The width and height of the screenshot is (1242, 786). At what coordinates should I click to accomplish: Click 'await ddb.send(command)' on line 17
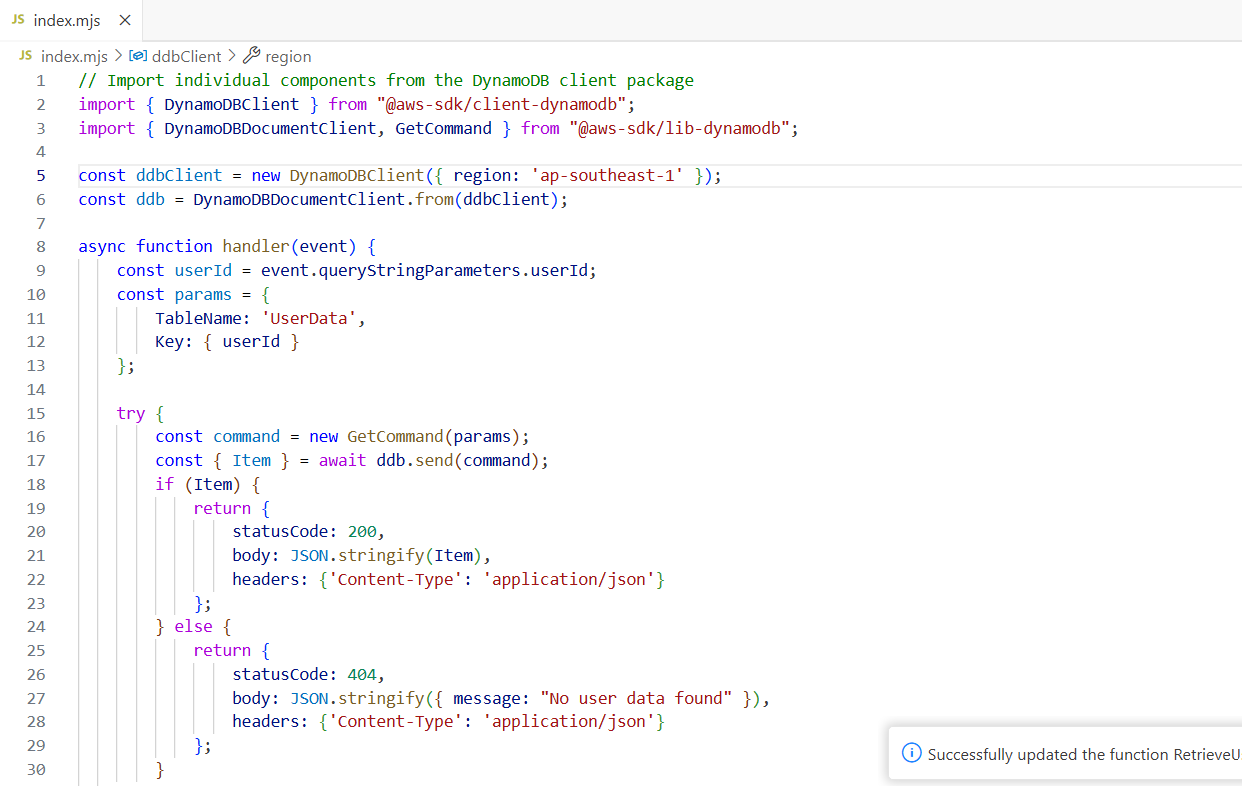429,460
